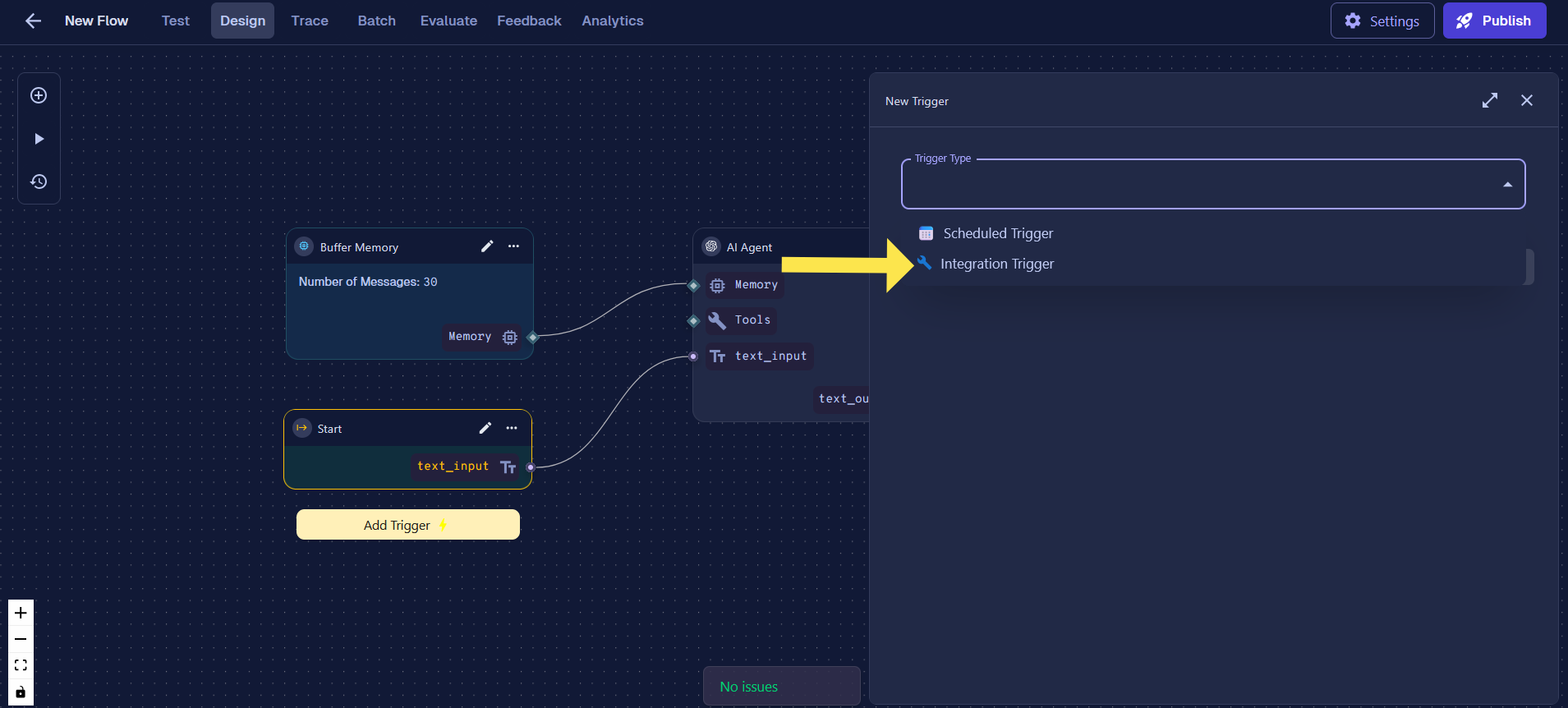Open the version history clock icon
The width and height of the screenshot is (1568, 708).
click(x=39, y=182)
